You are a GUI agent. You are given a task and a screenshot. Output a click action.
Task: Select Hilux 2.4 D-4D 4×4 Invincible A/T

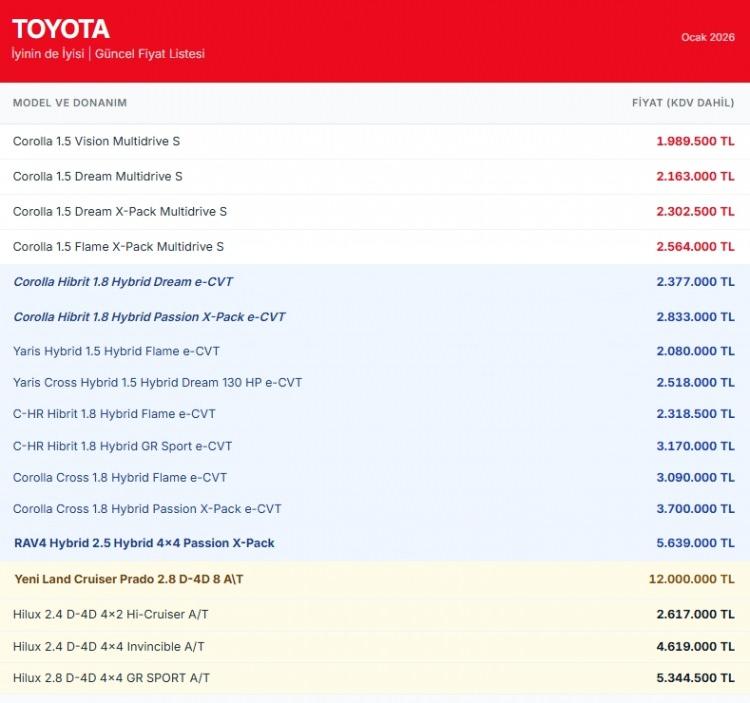pos(109,647)
